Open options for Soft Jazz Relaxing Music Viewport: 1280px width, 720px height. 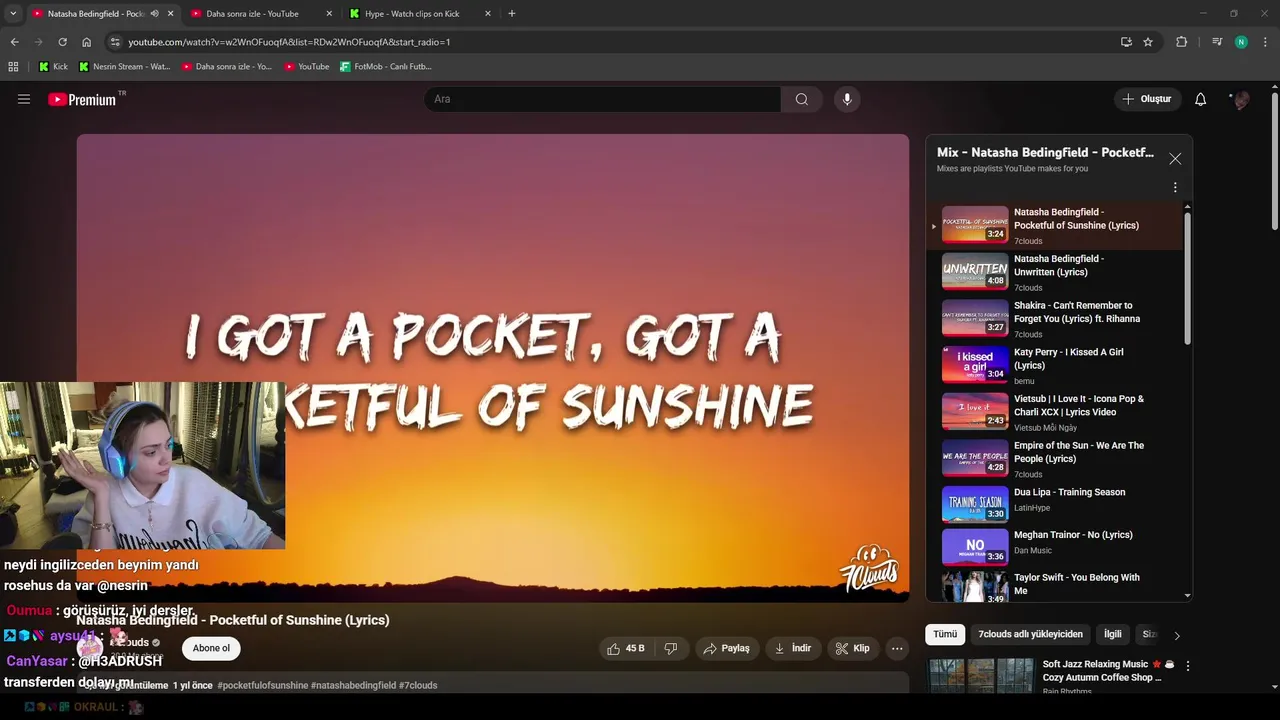[1188, 666]
